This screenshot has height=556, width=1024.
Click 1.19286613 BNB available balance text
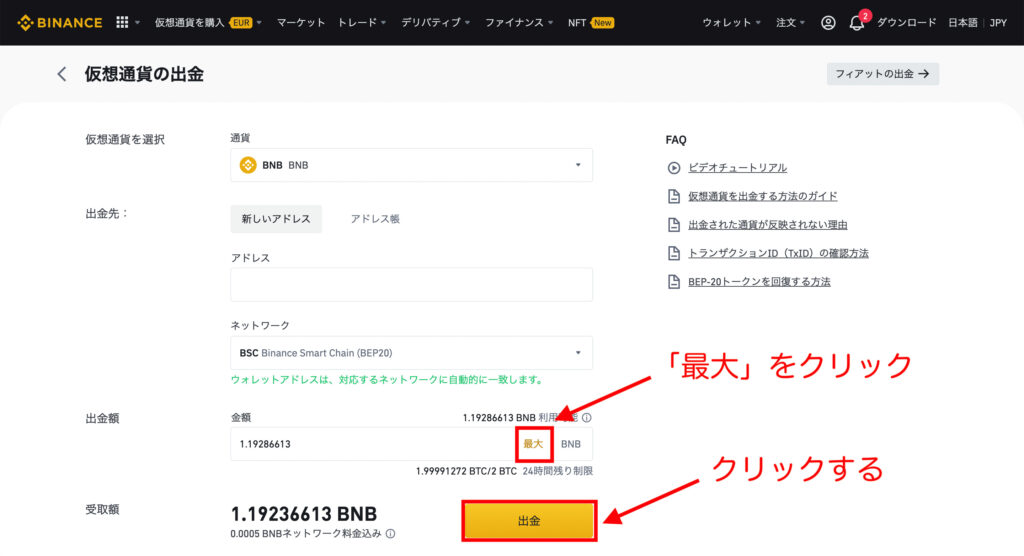[x=499, y=417]
